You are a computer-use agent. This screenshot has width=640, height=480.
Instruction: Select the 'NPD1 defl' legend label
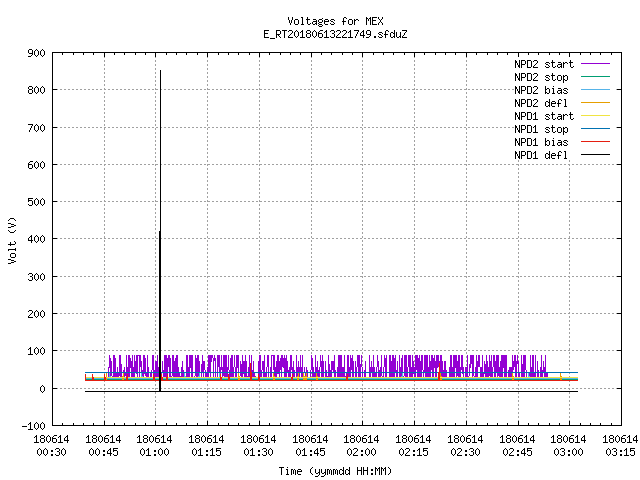(x=541, y=155)
